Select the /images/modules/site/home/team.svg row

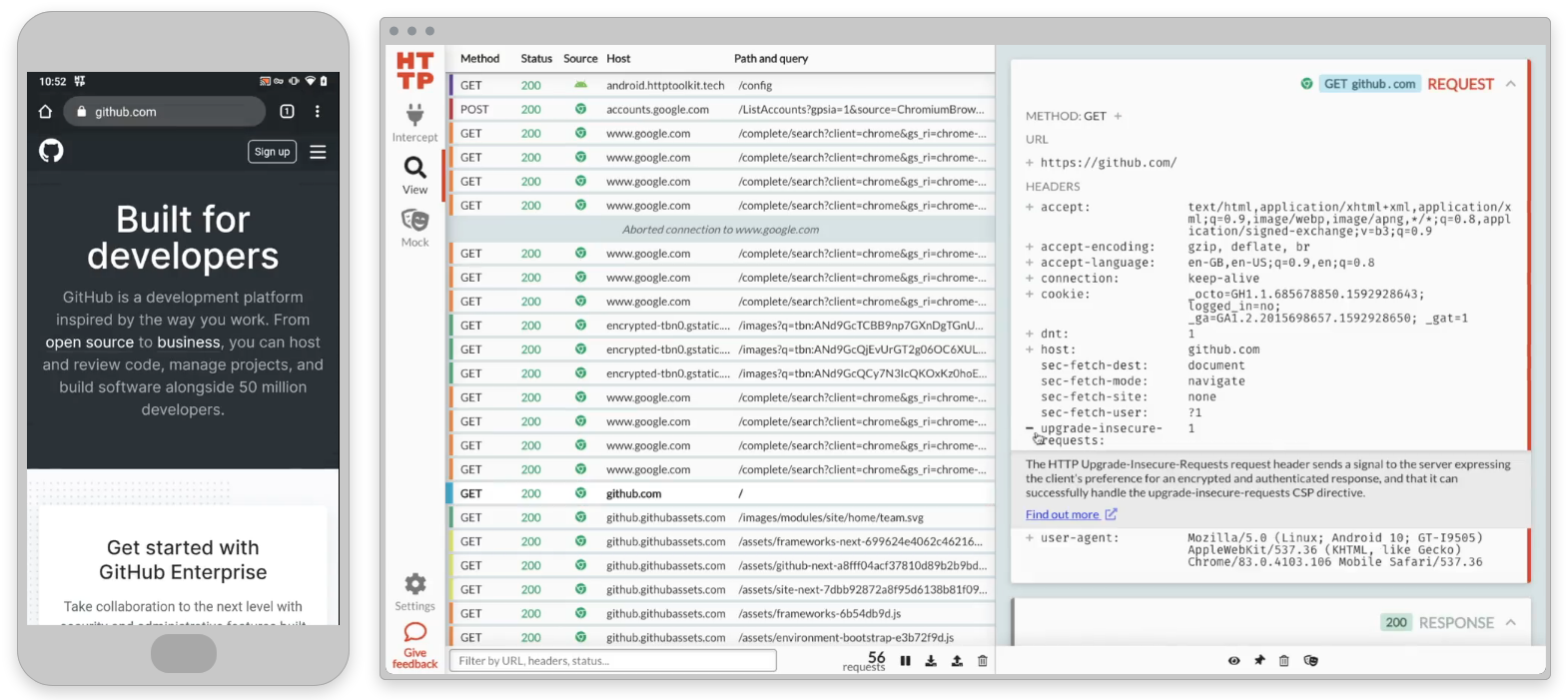720,517
